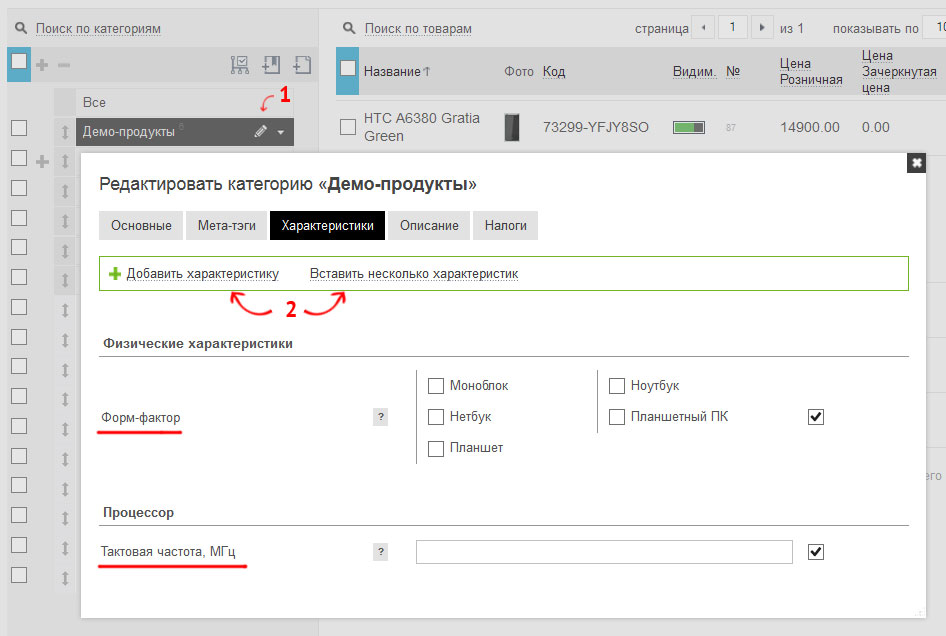Image resolution: width=946 pixels, height=636 pixels.
Task: Go to the next product page arrow
Action: [x=762, y=27]
